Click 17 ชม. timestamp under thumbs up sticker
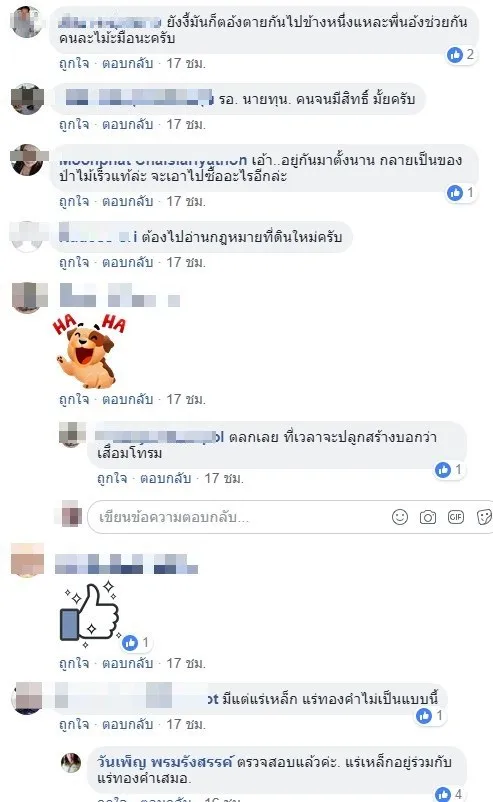The height and width of the screenshot is (802, 493). [186, 663]
